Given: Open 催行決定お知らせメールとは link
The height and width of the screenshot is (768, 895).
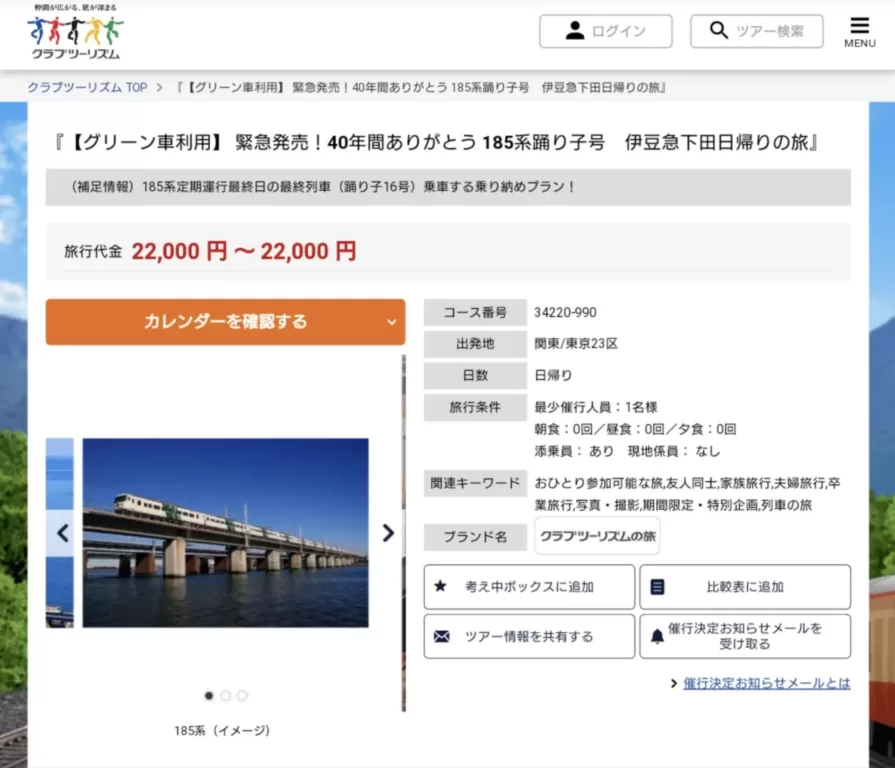Looking at the screenshot, I should (767, 683).
